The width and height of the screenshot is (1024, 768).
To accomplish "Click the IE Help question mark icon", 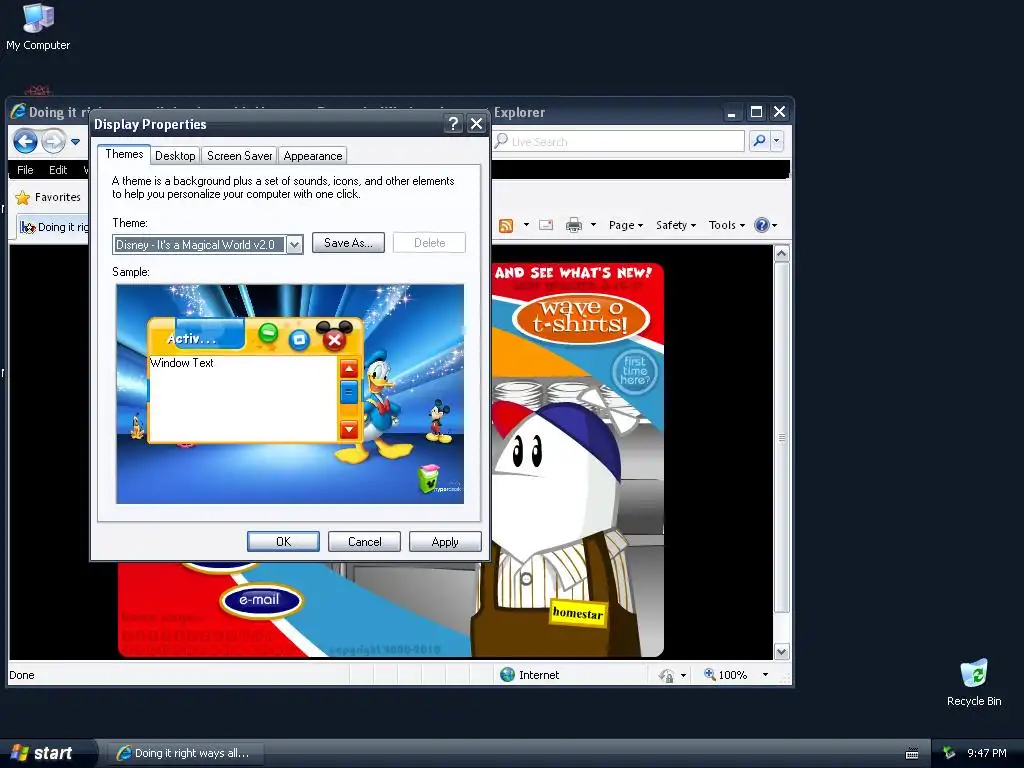I will point(761,225).
